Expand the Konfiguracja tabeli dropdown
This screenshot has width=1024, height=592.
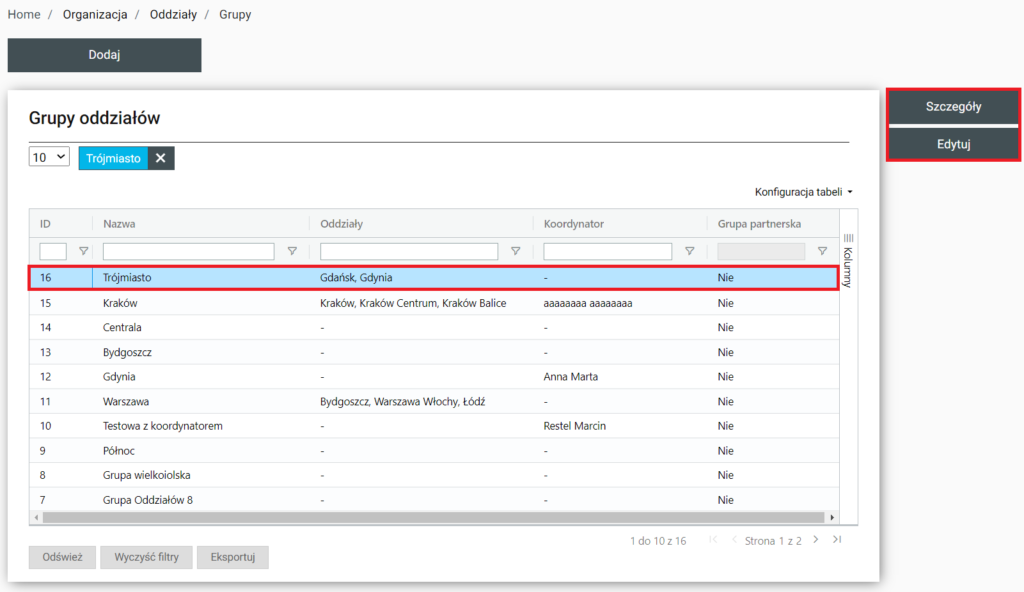[x=804, y=191]
